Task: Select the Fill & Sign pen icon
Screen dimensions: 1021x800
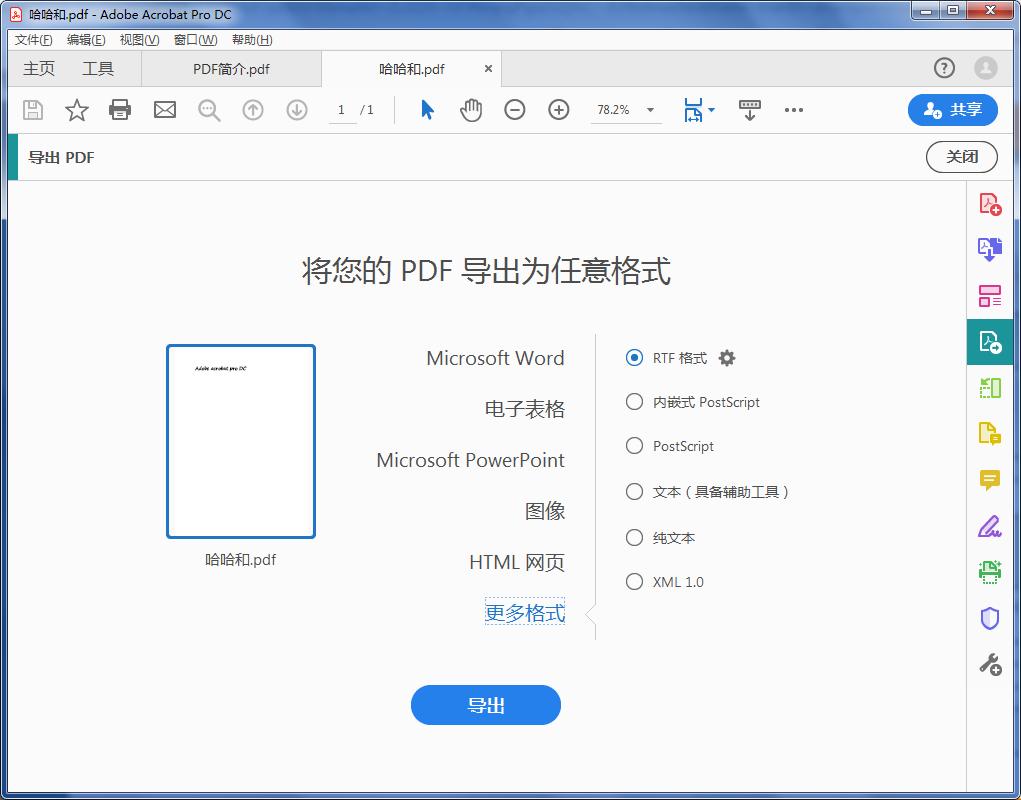Action: click(990, 525)
